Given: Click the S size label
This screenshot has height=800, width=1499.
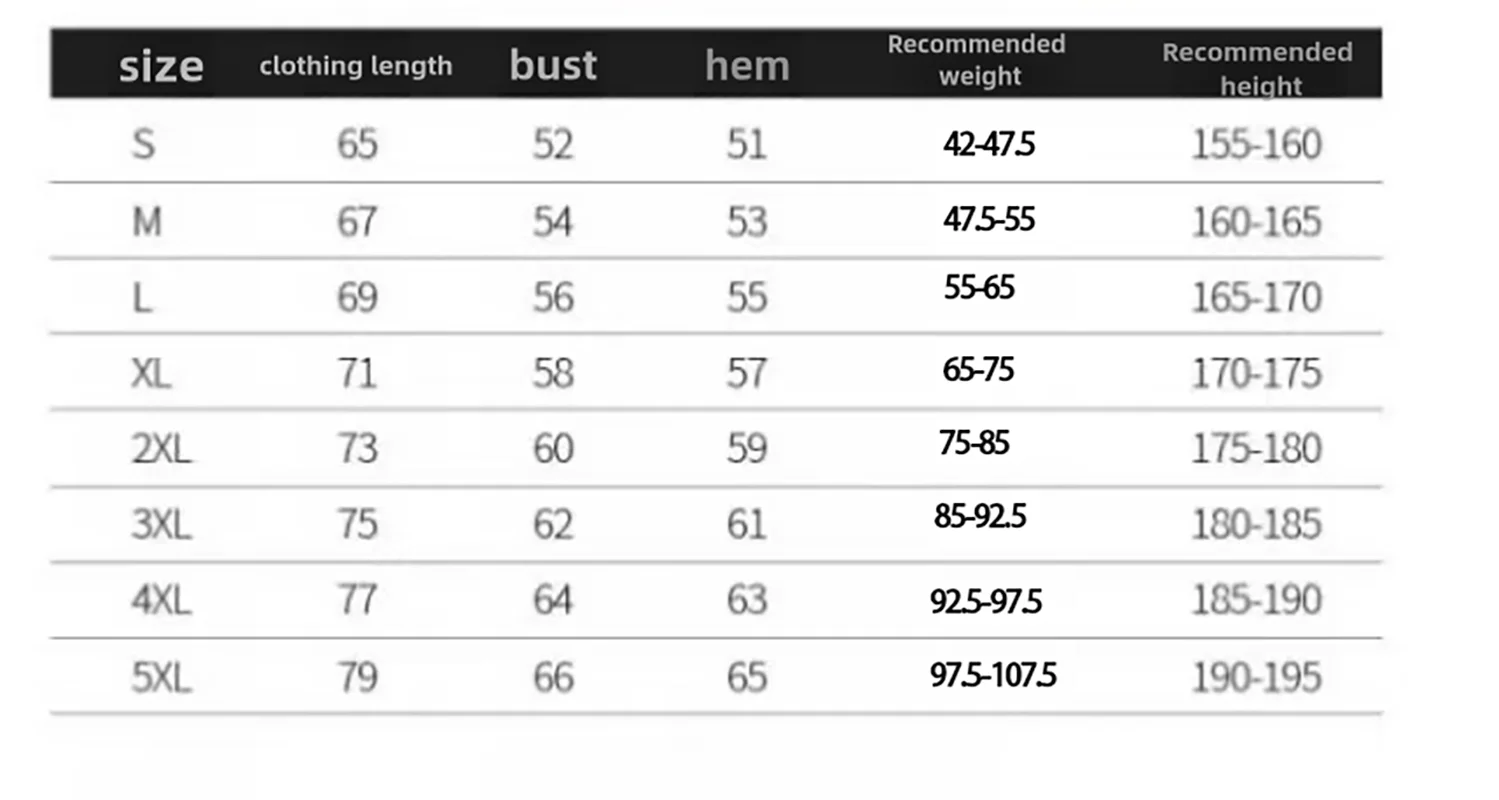Looking at the screenshot, I should point(144,144).
